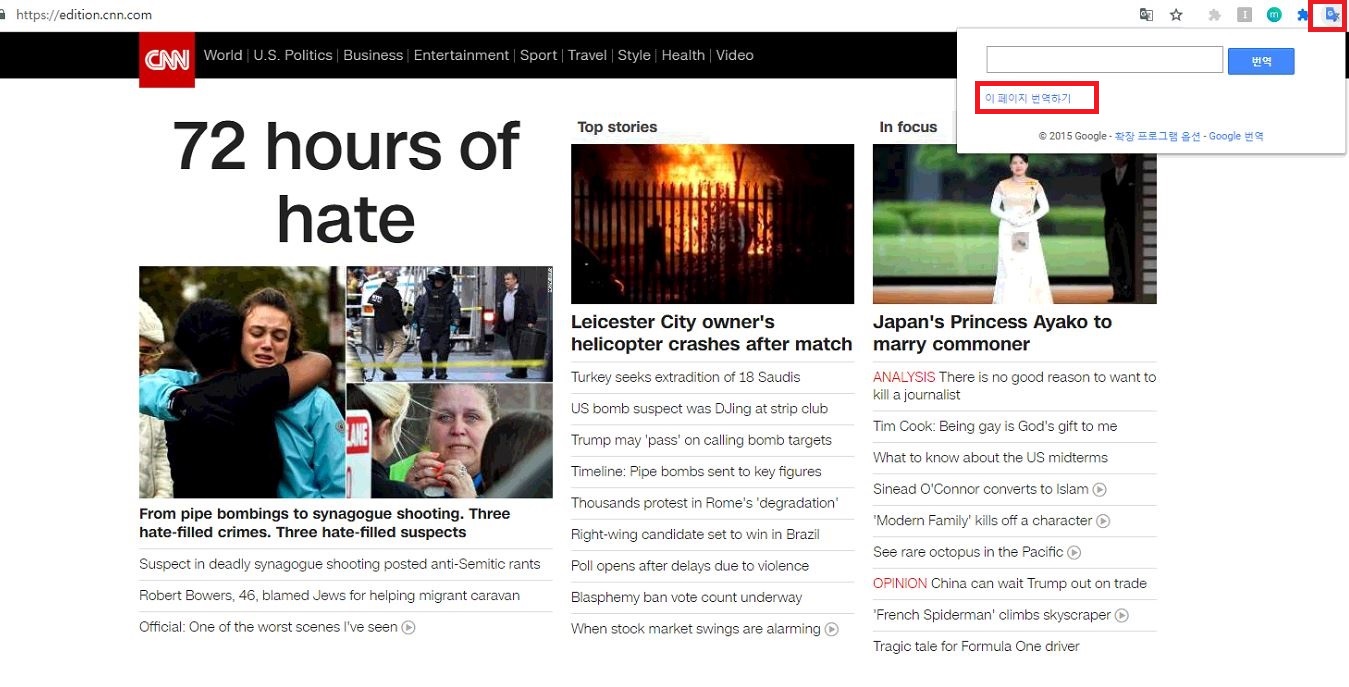
Task: Click the address bar URL edition.cnn.com
Action: [x=84, y=15]
